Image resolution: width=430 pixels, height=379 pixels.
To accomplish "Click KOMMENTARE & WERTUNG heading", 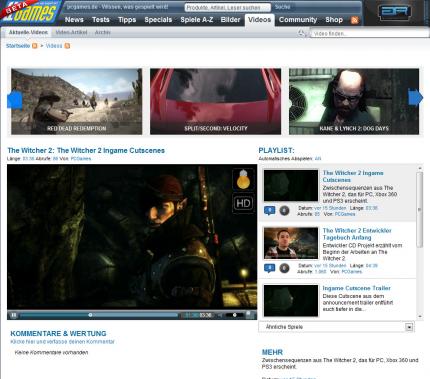I will click(x=58, y=333).
